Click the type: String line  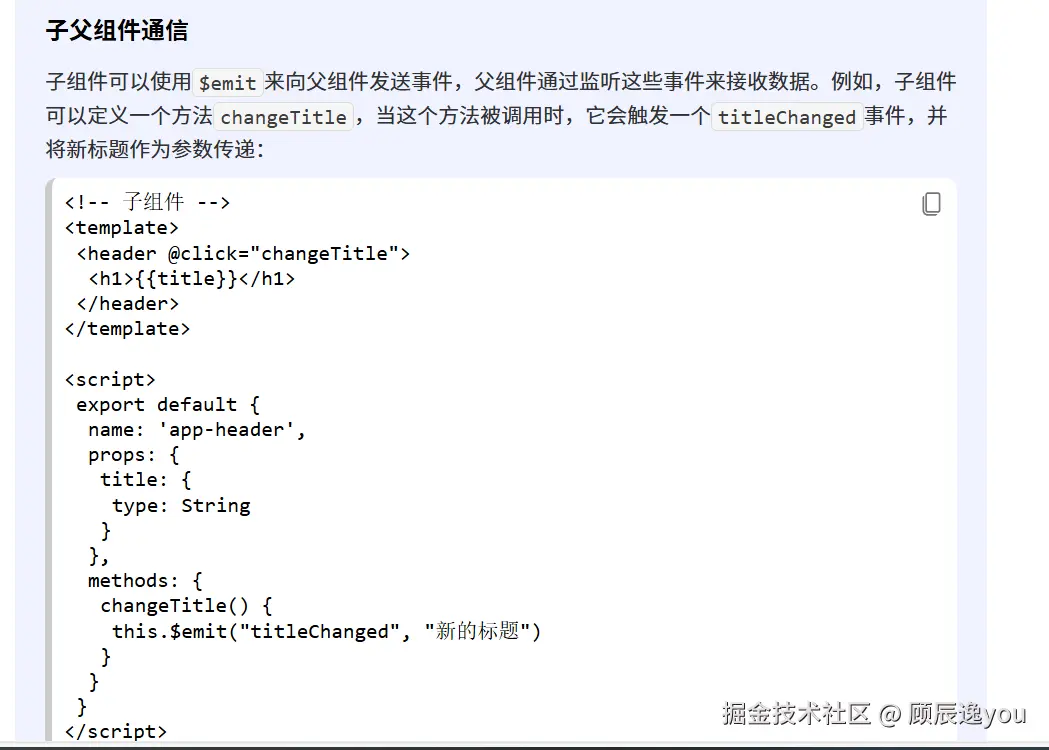pyautogui.click(x=181, y=505)
